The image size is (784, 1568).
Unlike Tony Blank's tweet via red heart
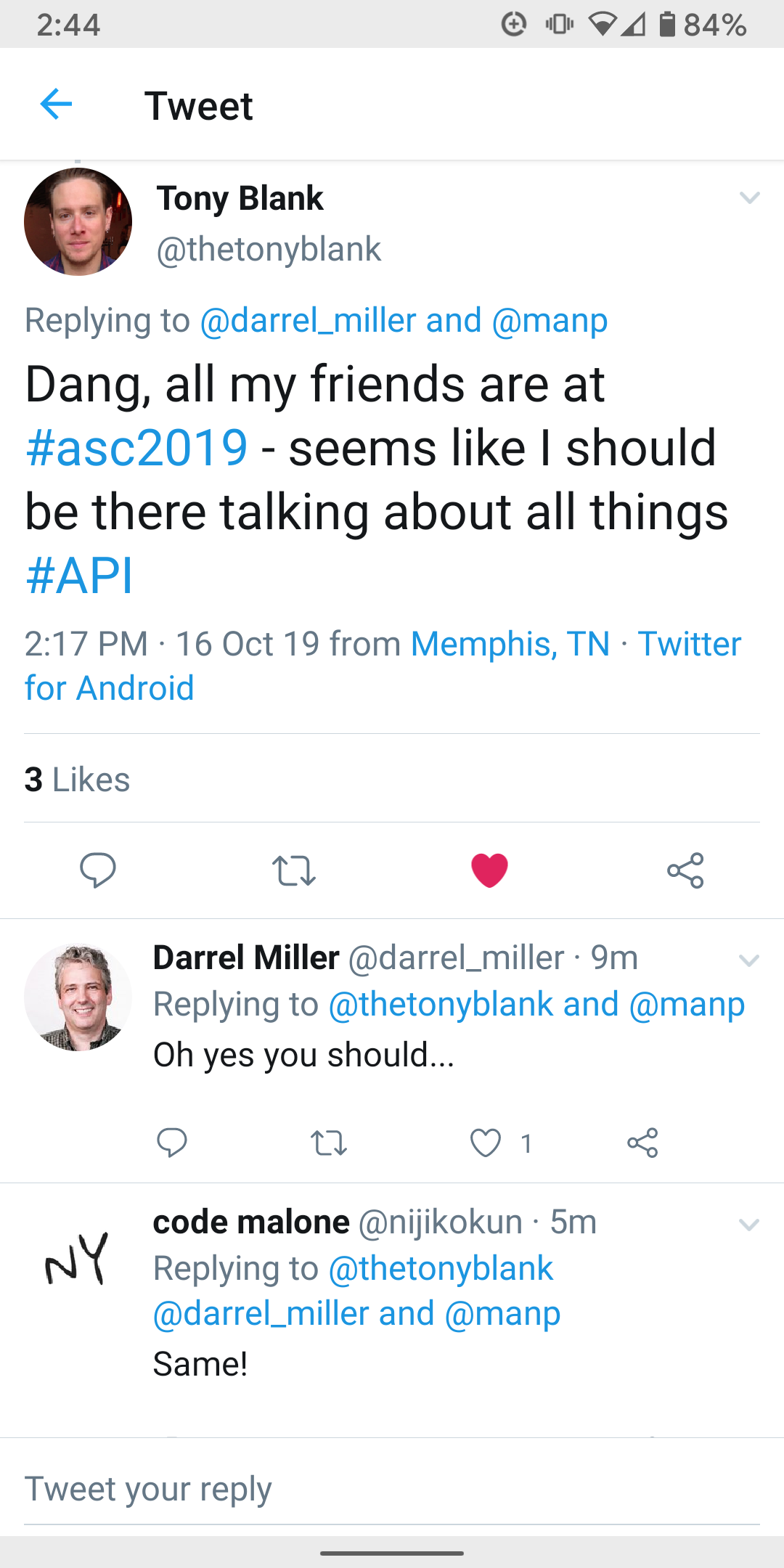click(489, 870)
